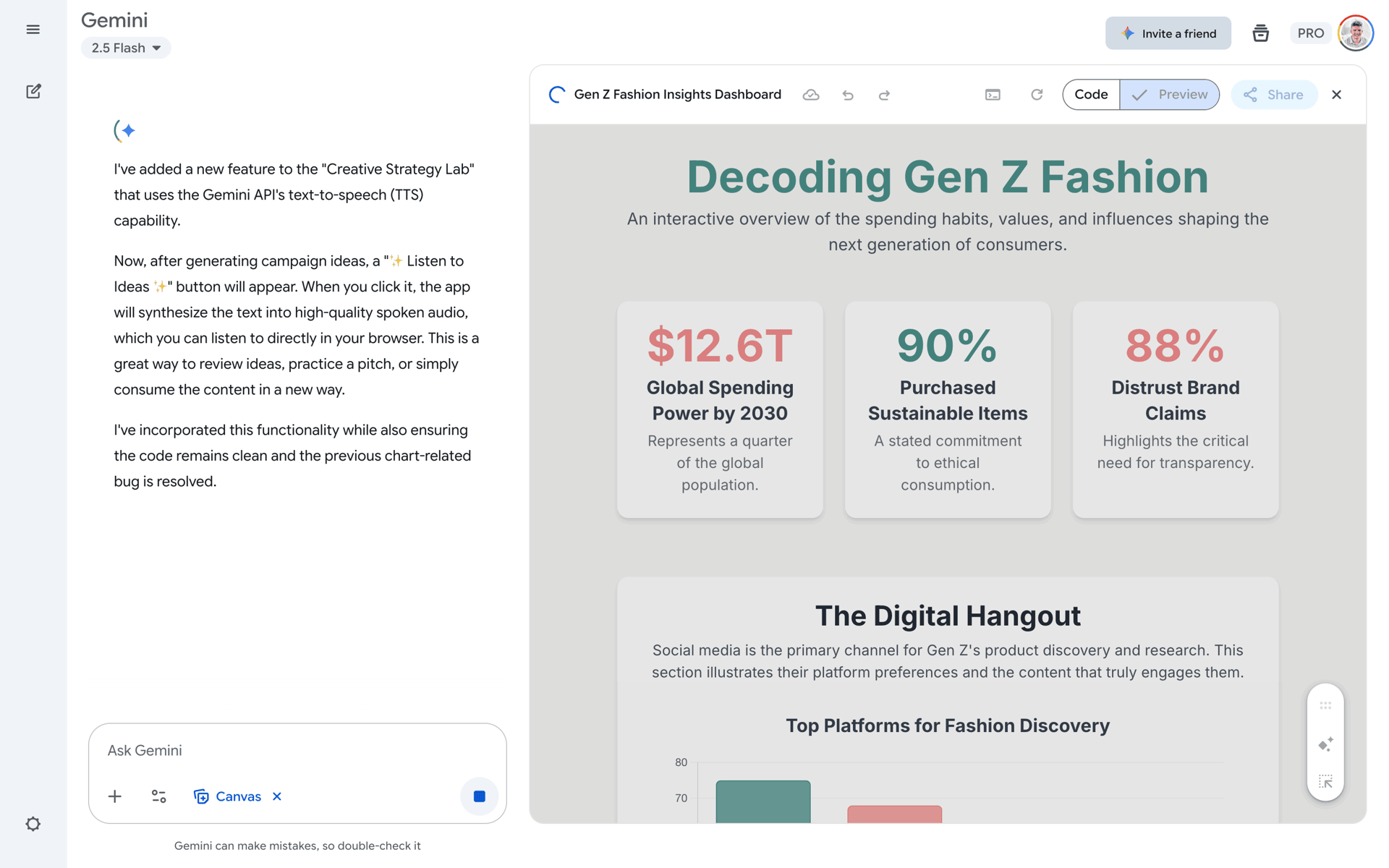1389x868 pixels.
Task: Click the Decoding Gen Z Fashion heading
Action: coord(948,177)
